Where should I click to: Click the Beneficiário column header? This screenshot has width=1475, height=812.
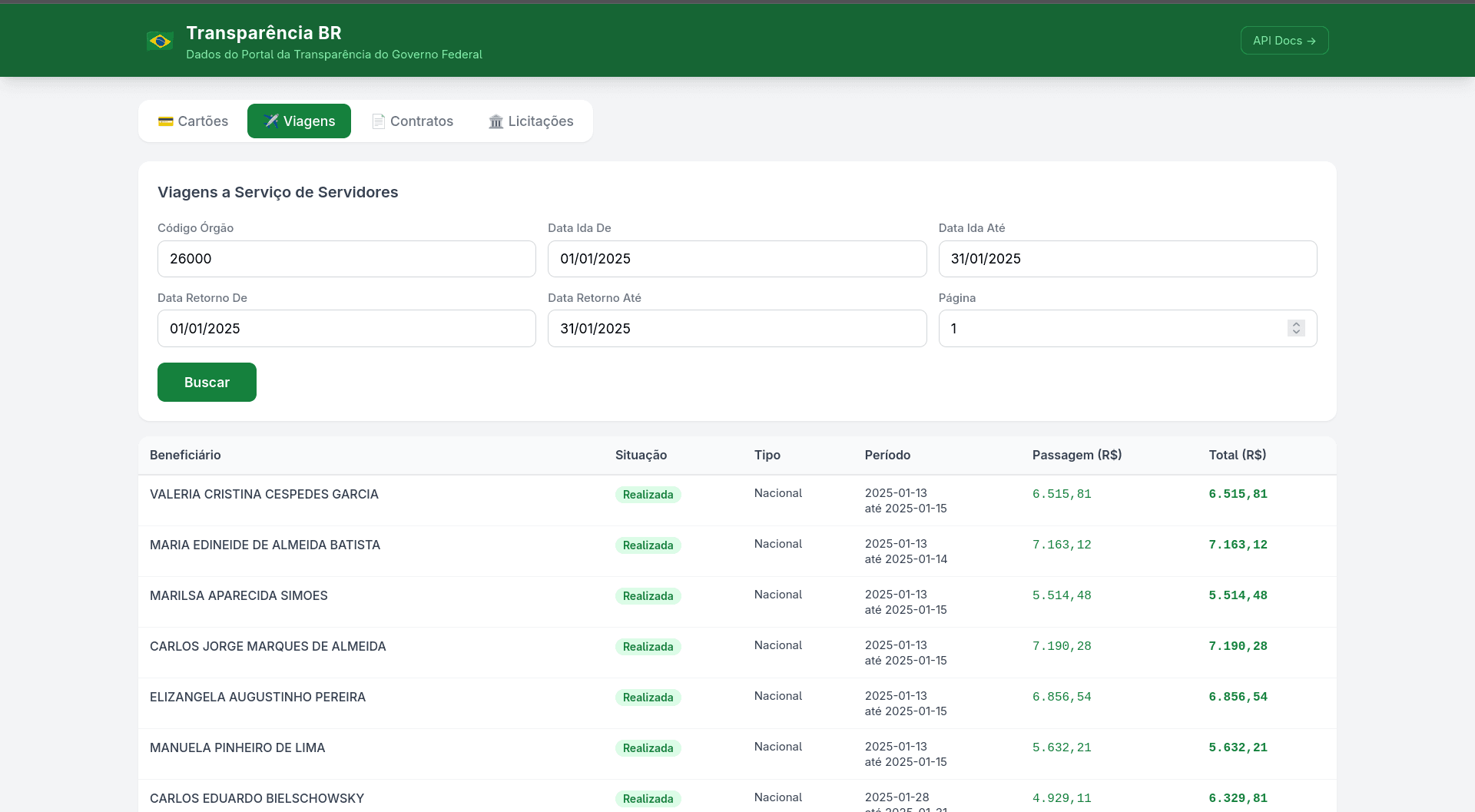(x=185, y=456)
